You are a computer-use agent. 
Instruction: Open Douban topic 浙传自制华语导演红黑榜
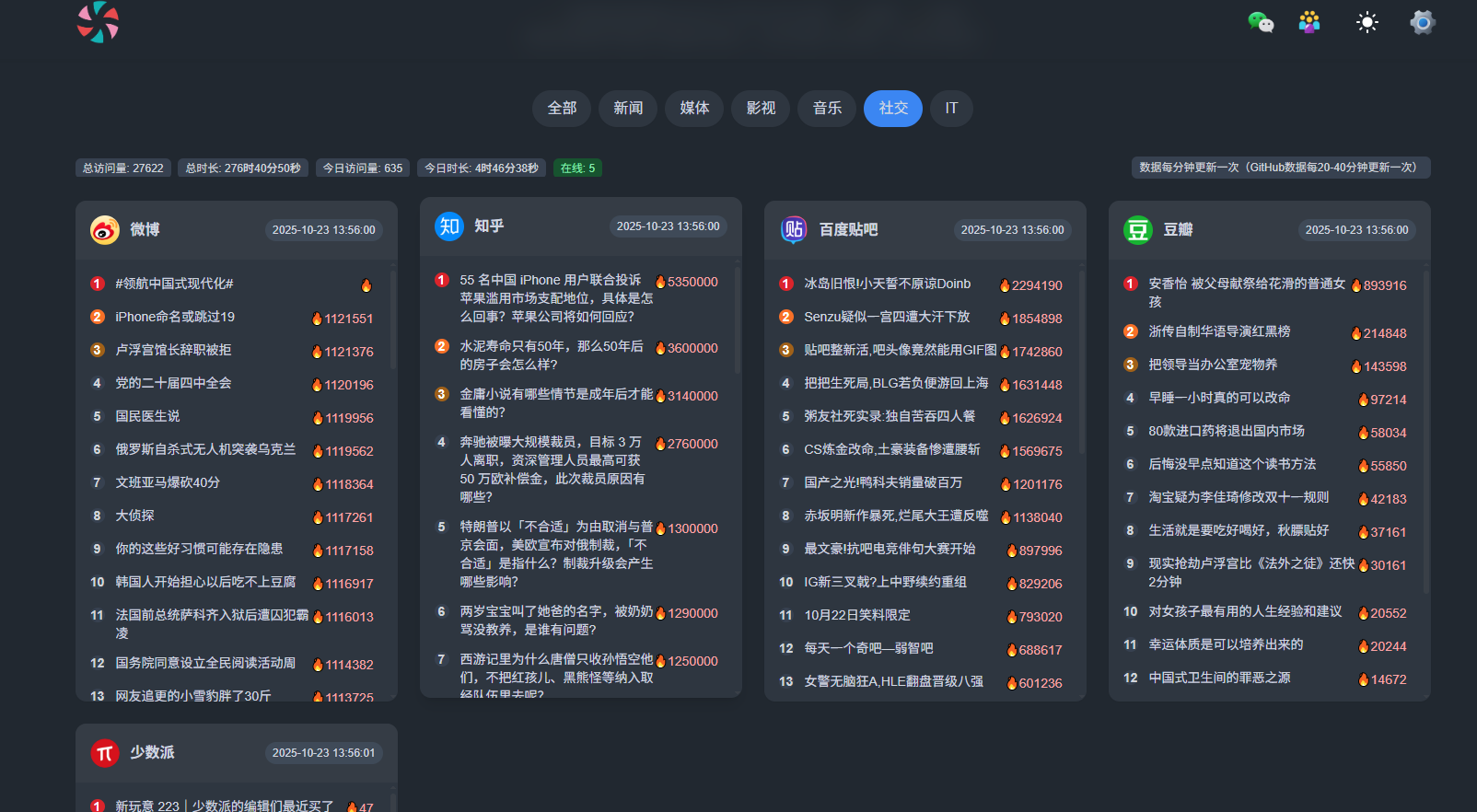click(x=1219, y=331)
